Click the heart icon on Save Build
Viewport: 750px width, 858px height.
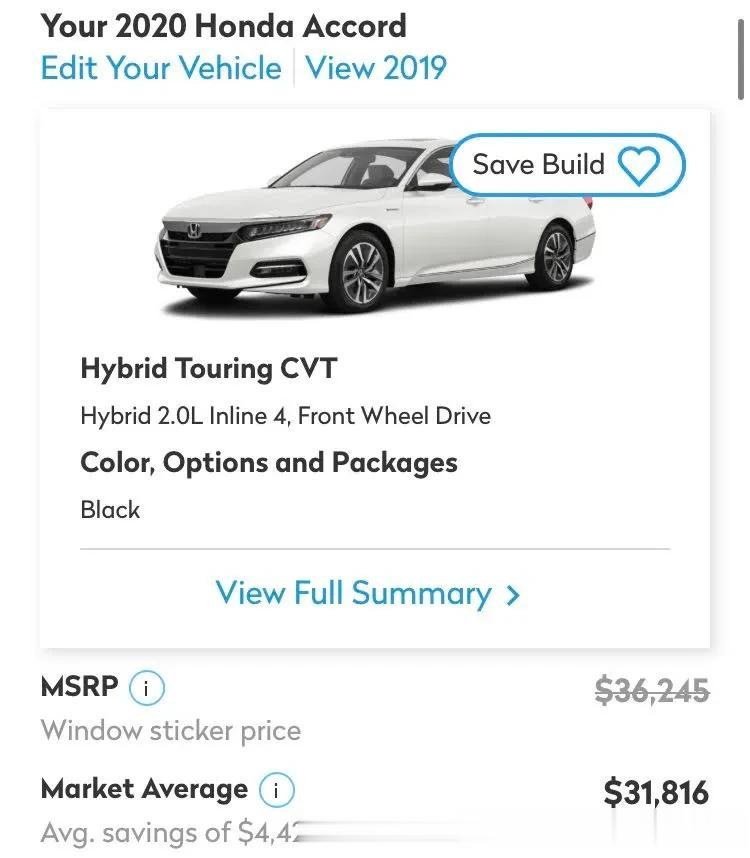click(x=638, y=165)
